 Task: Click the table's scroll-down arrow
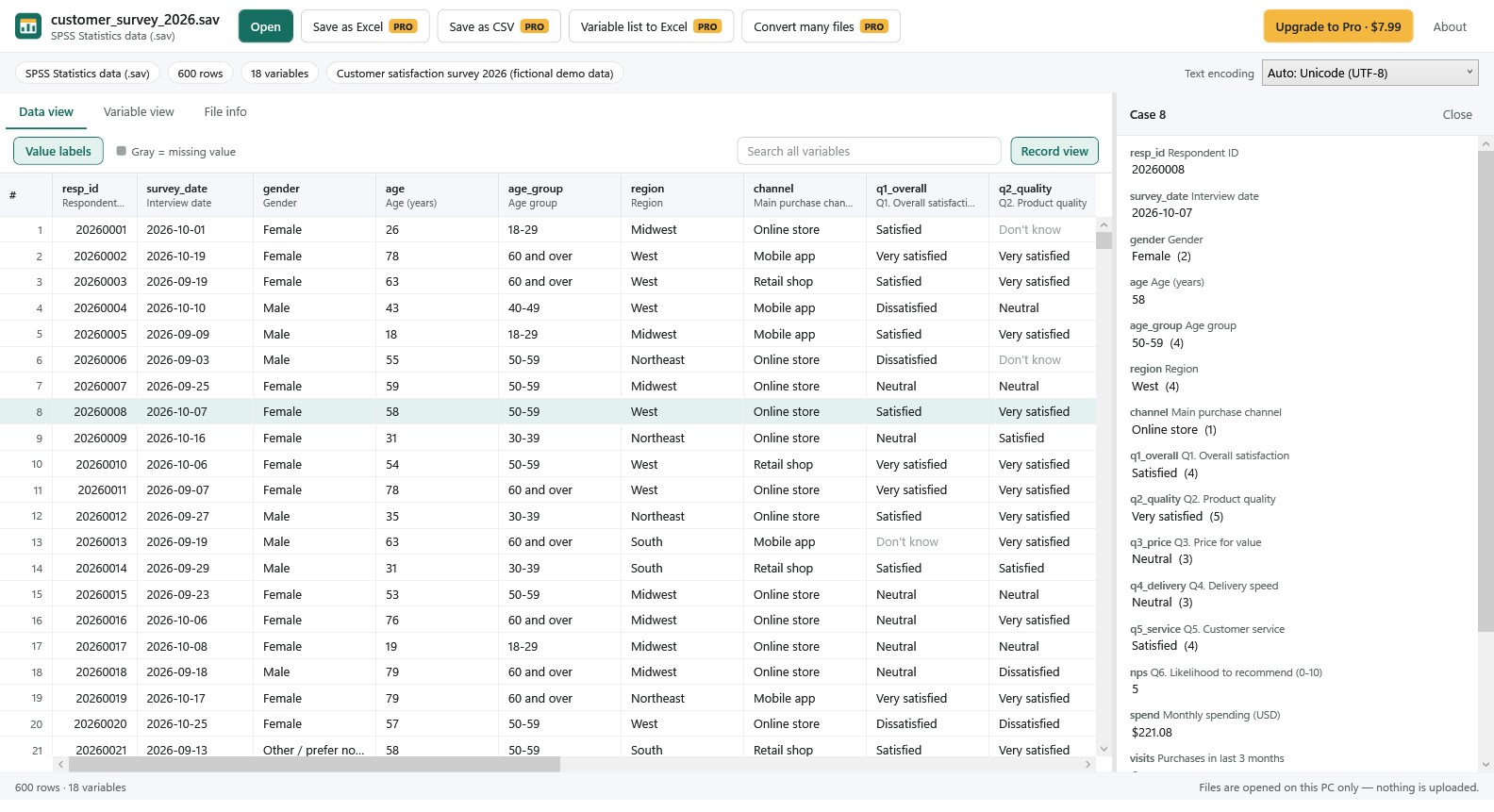1104,750
